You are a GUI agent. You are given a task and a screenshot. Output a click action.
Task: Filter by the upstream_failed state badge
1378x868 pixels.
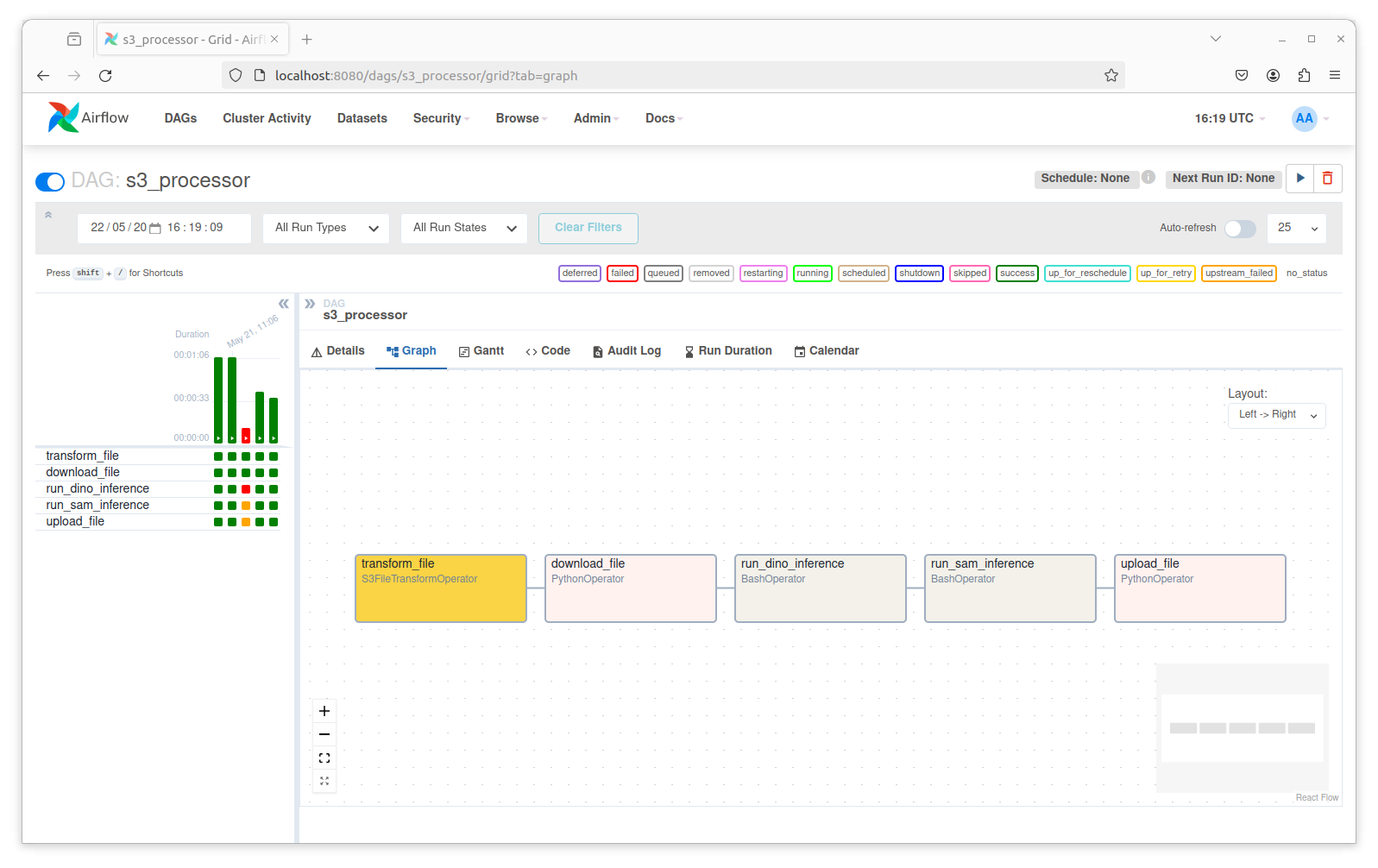tap(1239, 274)
